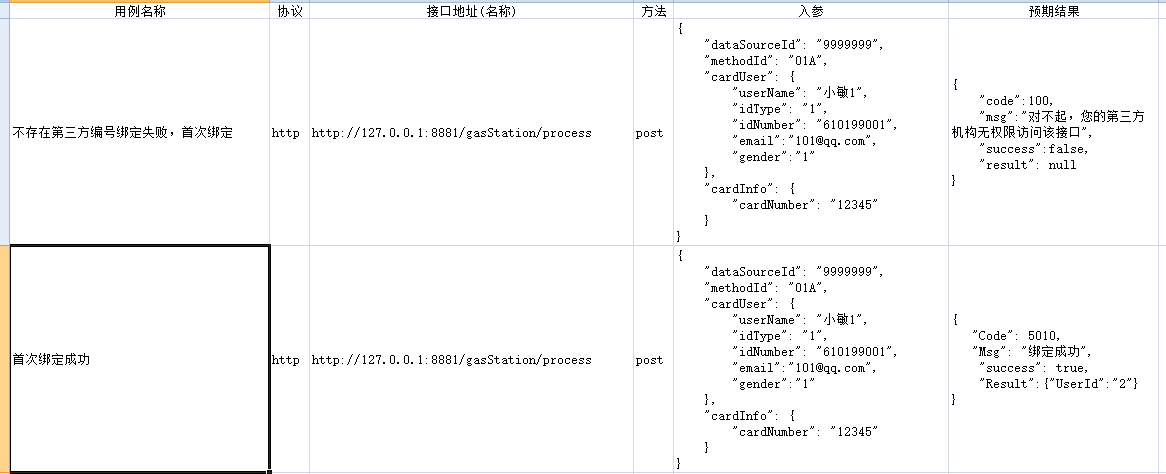
Task: Select URL cell in 首次绑定成功 row
Action: [x=471, y=359]
